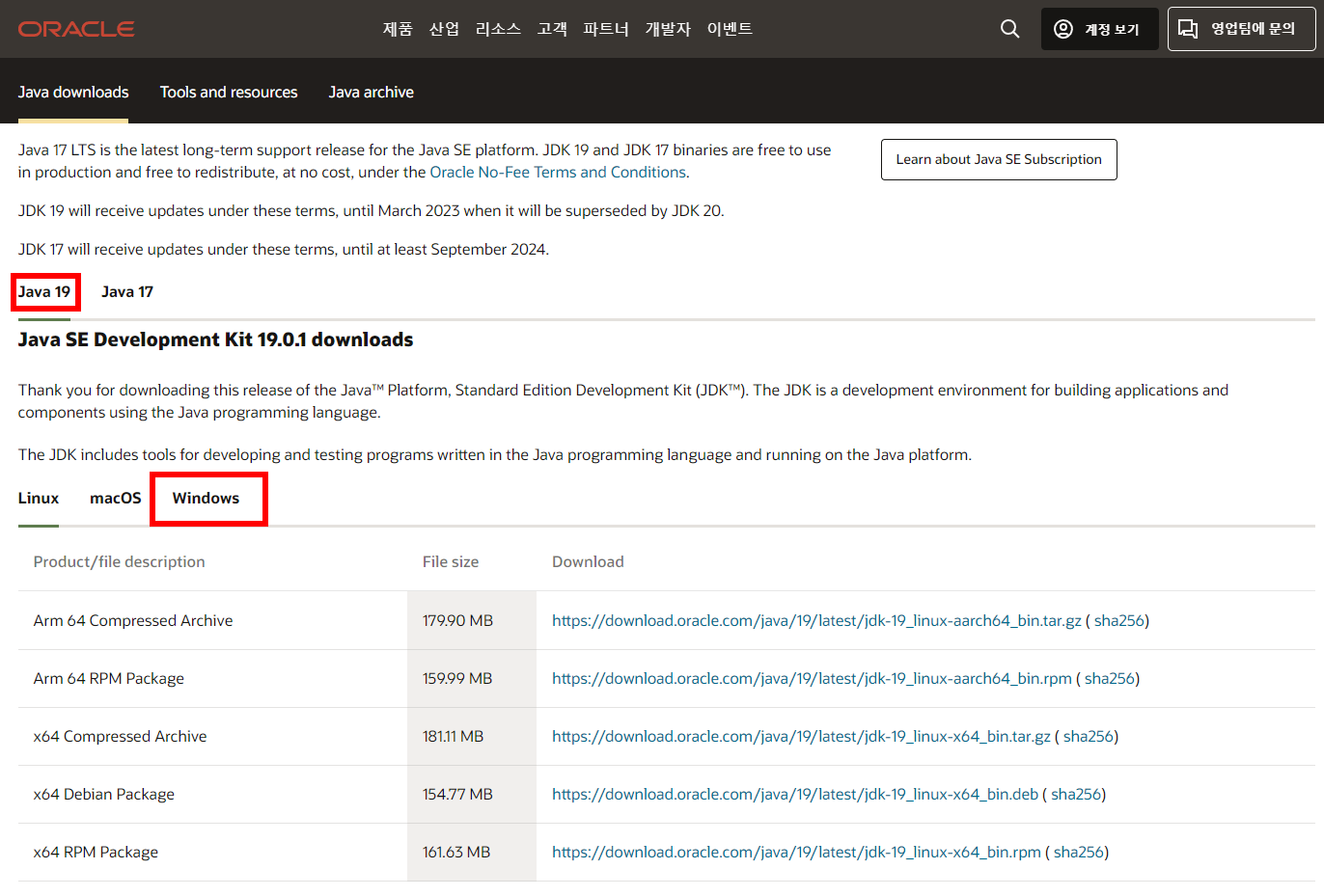Click the Oracle logo
The width and height of the screenshot is (1324, 896).
76,29
